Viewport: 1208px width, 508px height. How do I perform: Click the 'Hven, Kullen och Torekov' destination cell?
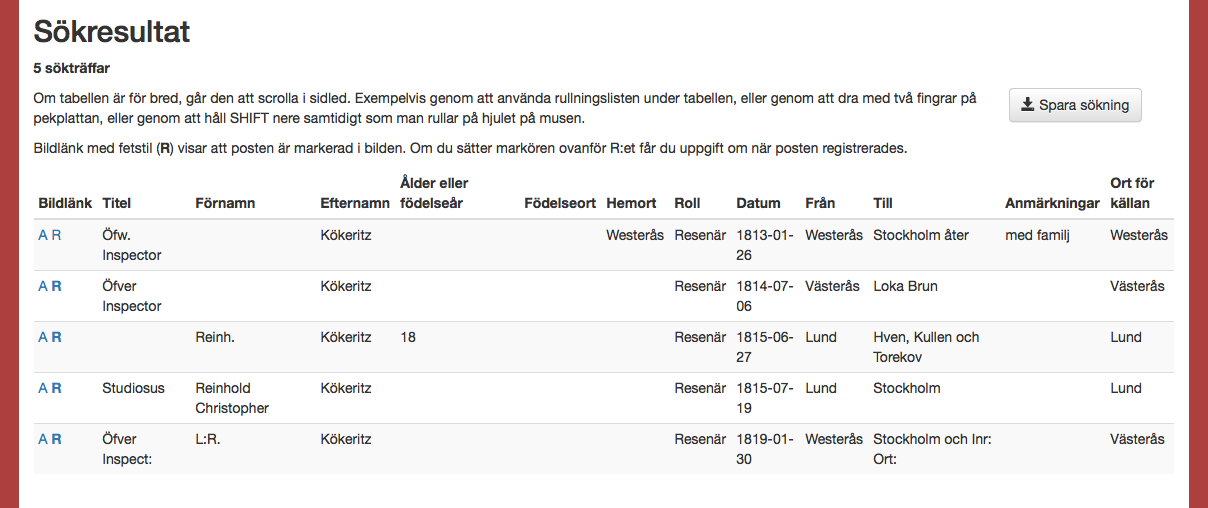click(926, 347)
